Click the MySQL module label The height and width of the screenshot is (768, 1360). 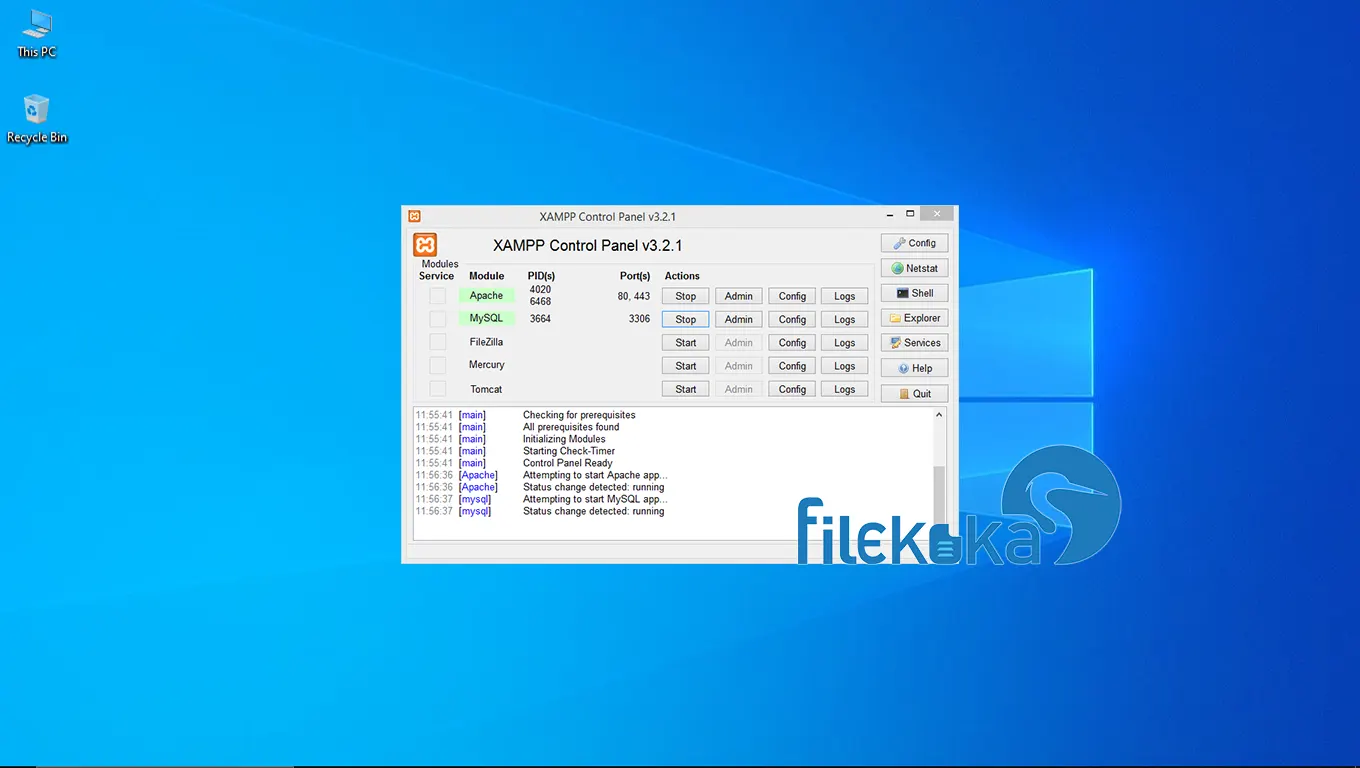[487, 318]
